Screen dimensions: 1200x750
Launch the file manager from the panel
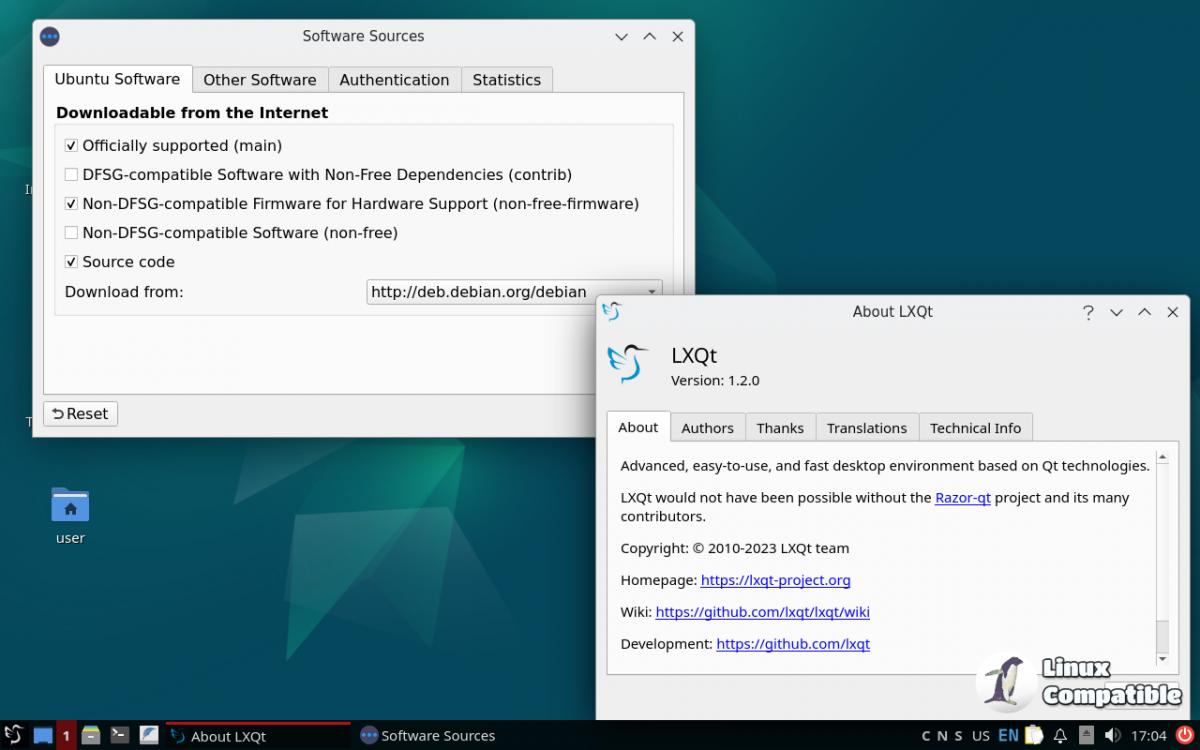pyautogui.click(x=91, y=735)
